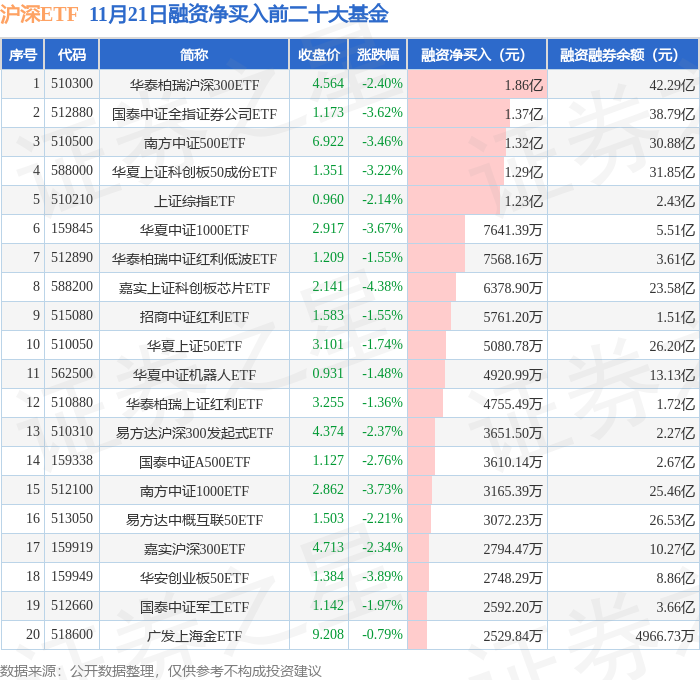The width and height of the screenshot is (700, 680).
Task: Click the 7641.39万 net buy value
Action: click(x=512, y=230)
